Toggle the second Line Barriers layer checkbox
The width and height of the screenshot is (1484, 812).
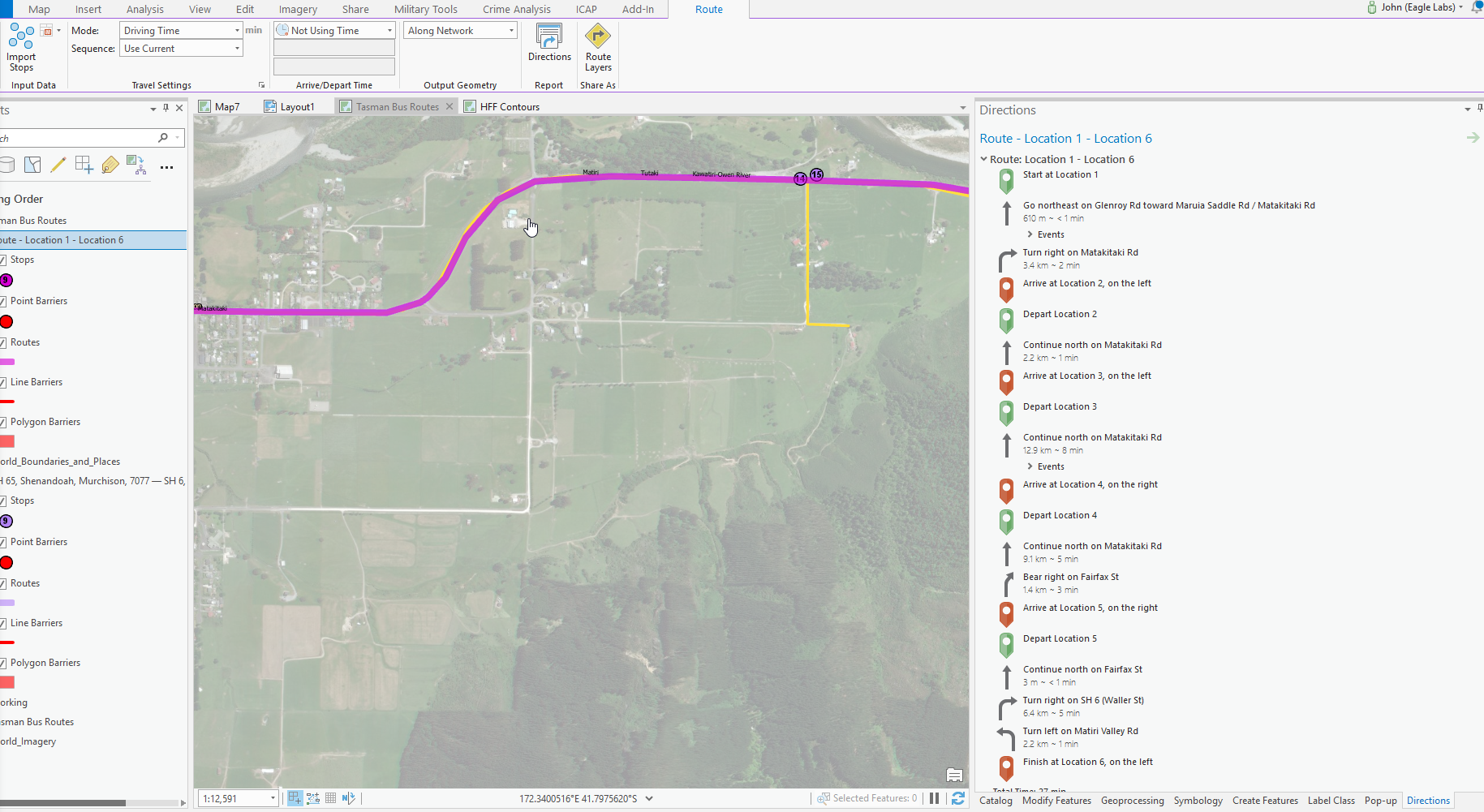tap(2, 624)
